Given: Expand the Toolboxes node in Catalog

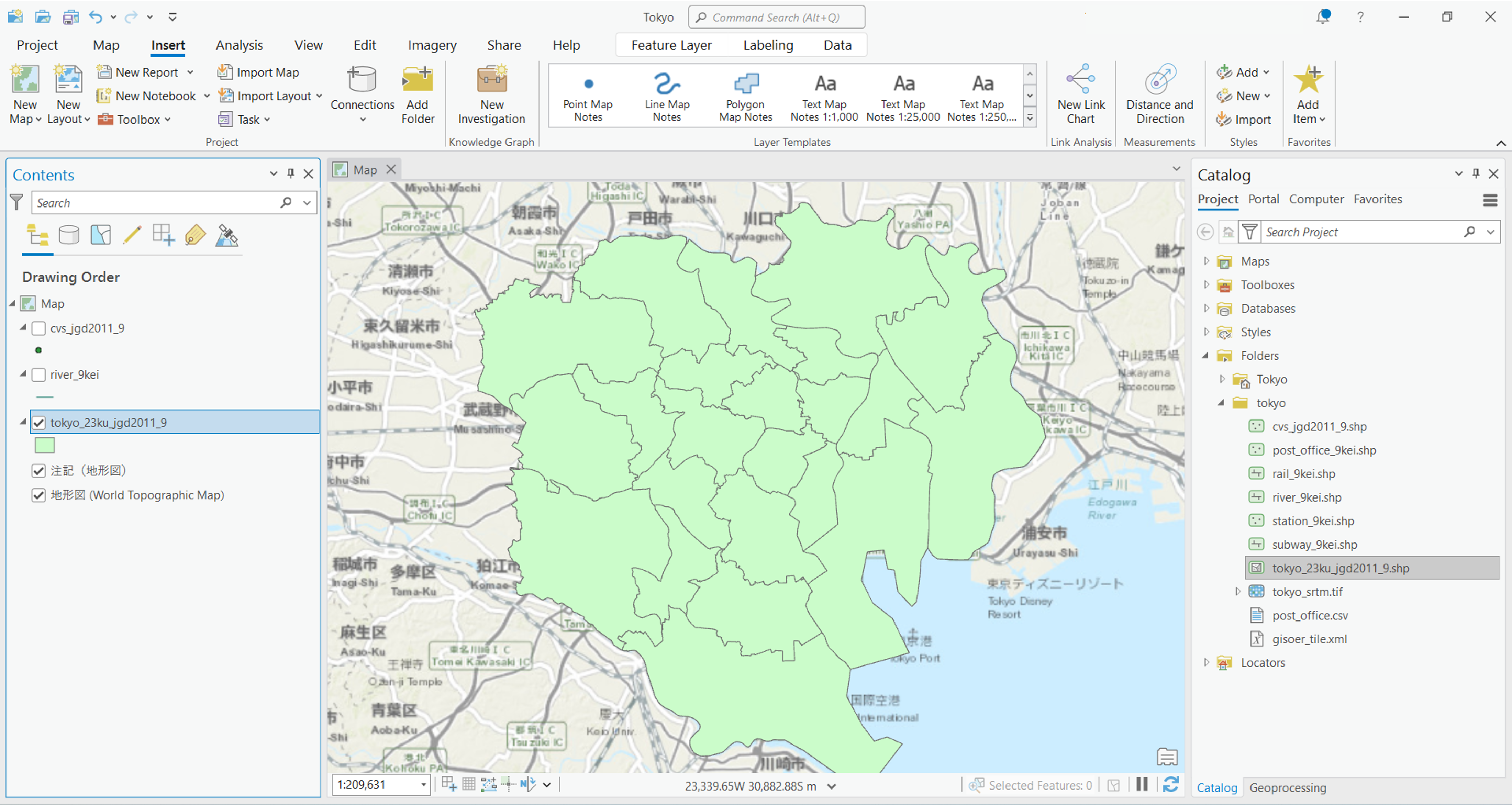Looking at the screenshot, I should 1206,285.
